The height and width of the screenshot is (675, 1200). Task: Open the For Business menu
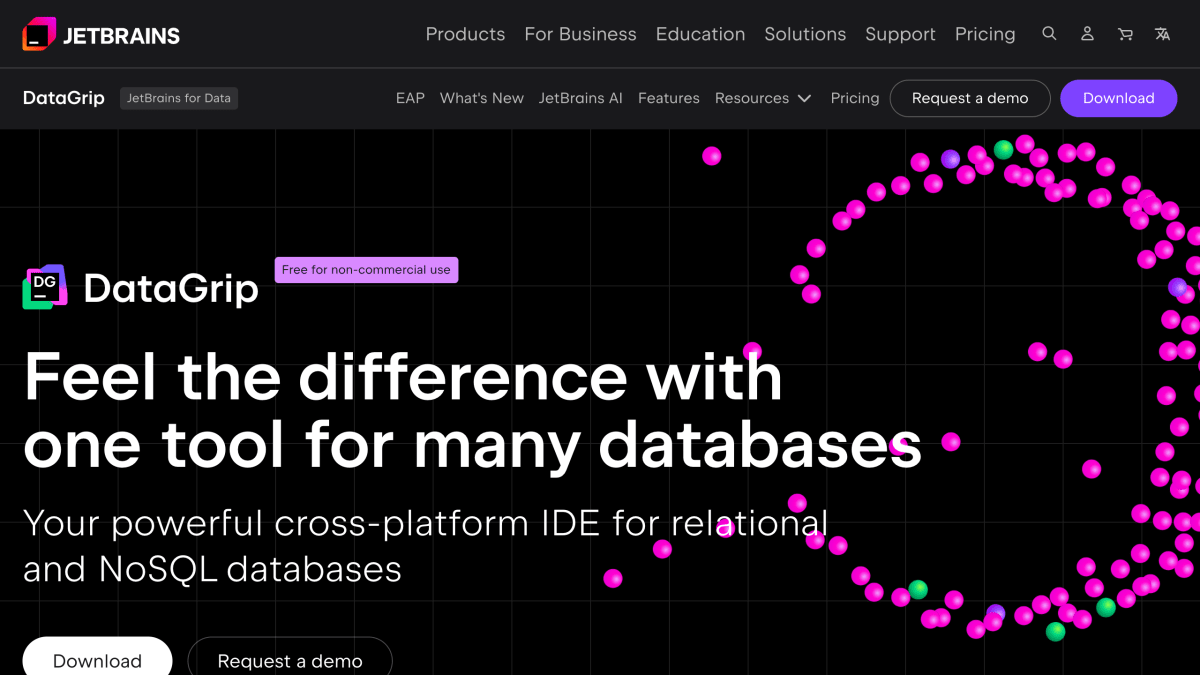coord(580,34)
